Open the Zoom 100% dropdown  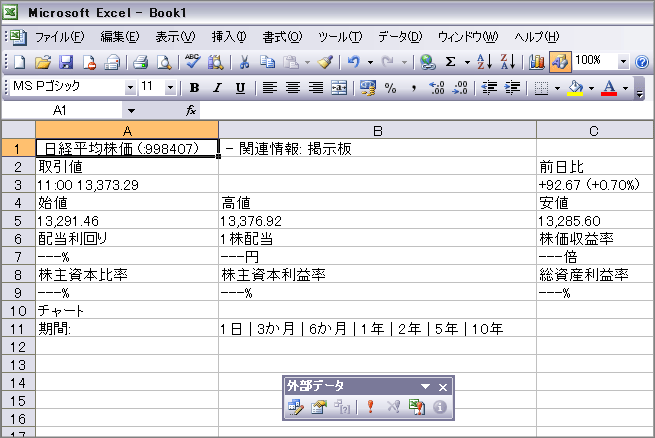(623, 62)
